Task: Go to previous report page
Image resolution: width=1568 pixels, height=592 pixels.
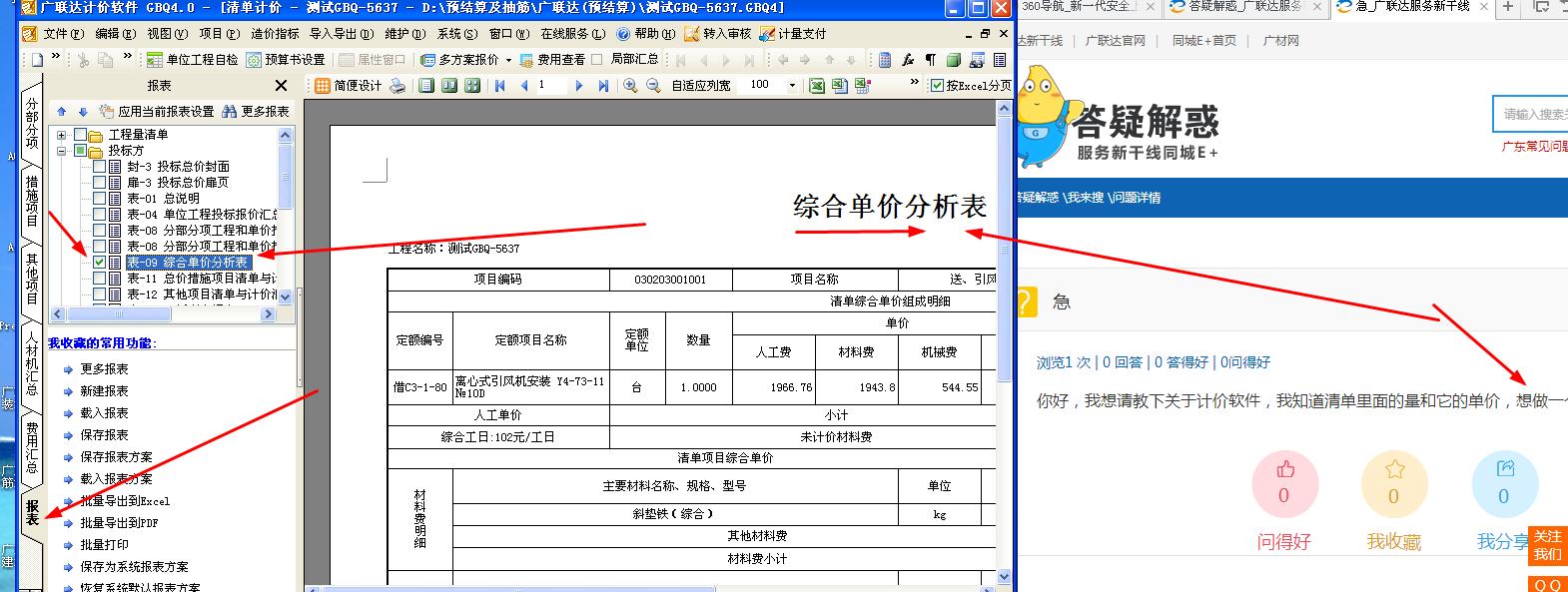Action: (523, 86)
